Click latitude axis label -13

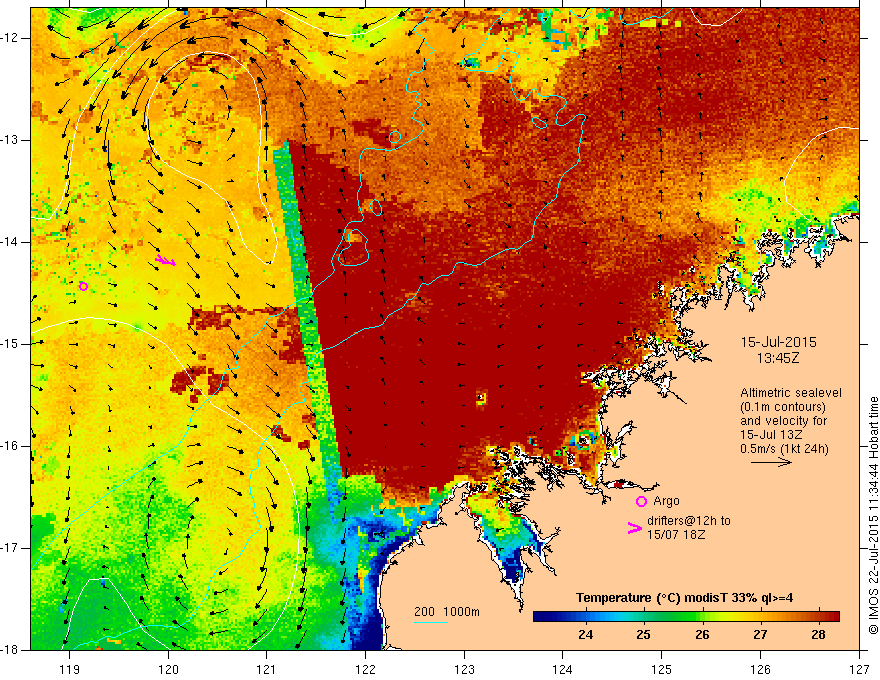pyautogui.click(x=11, y=140)
